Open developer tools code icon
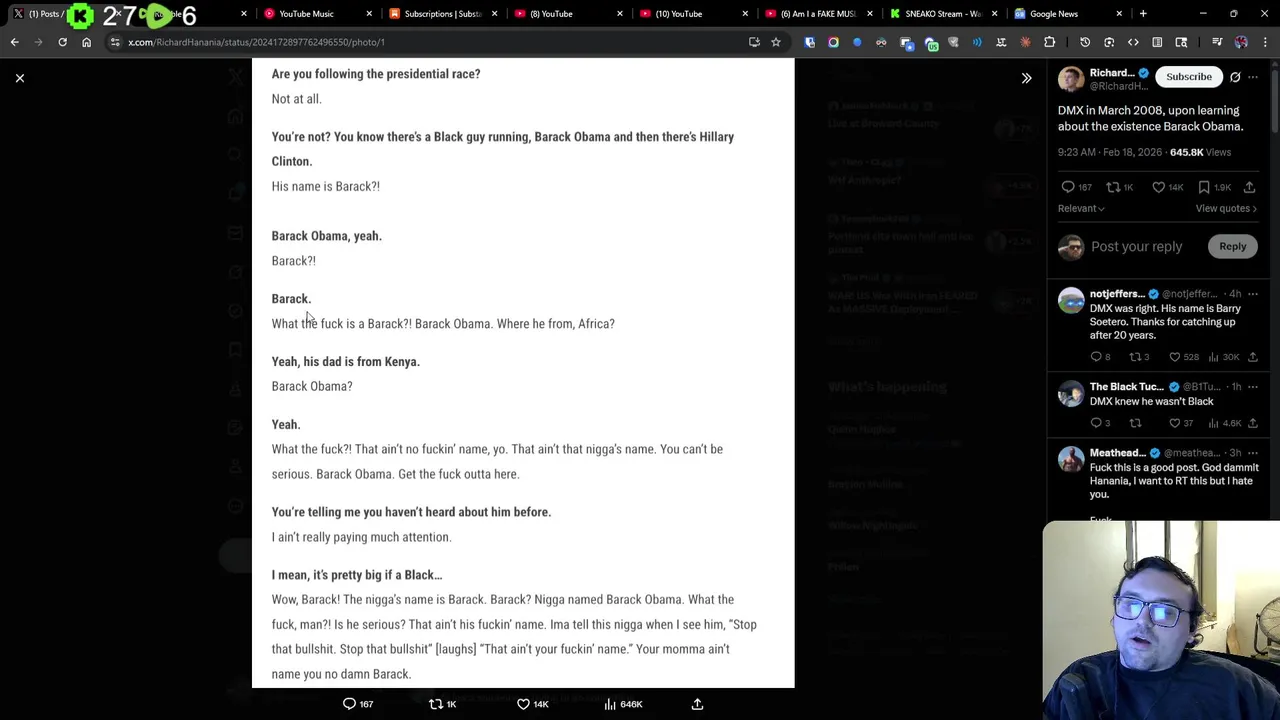 (1133, 42)
